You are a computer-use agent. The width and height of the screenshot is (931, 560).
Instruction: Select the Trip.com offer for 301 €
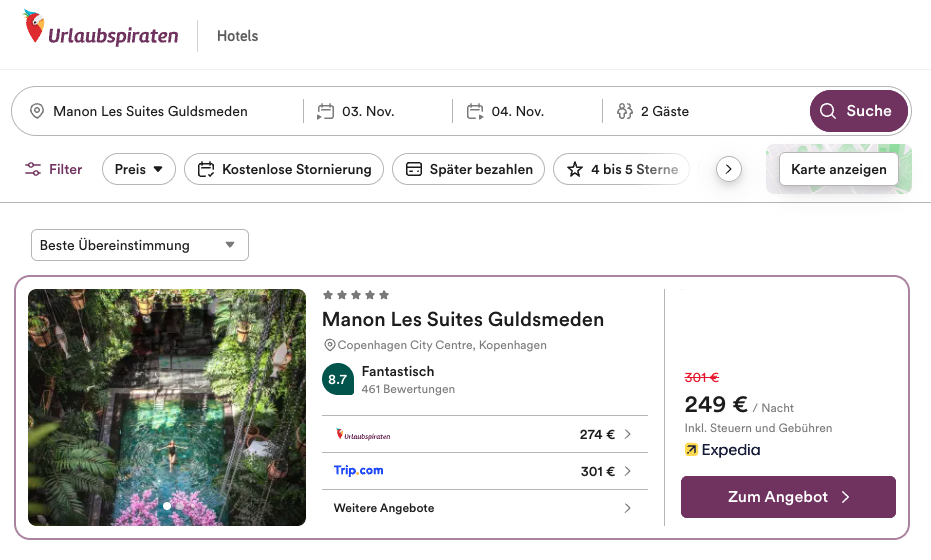(484, 471)
